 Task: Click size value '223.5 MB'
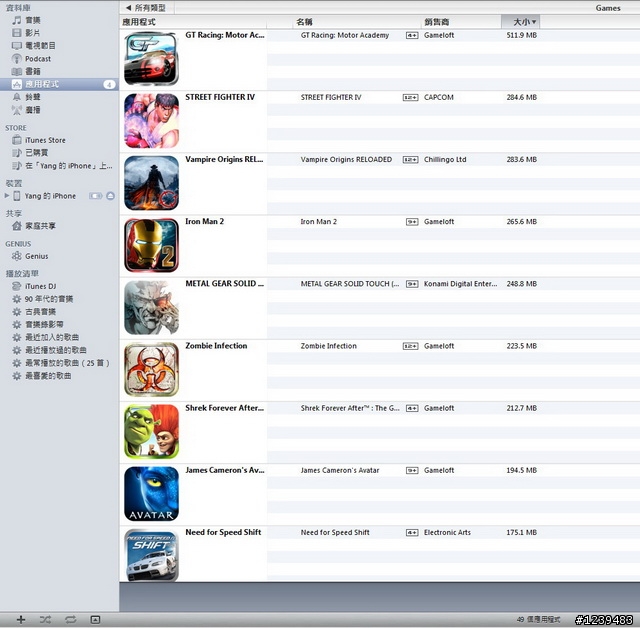click(x=522, y=346)
